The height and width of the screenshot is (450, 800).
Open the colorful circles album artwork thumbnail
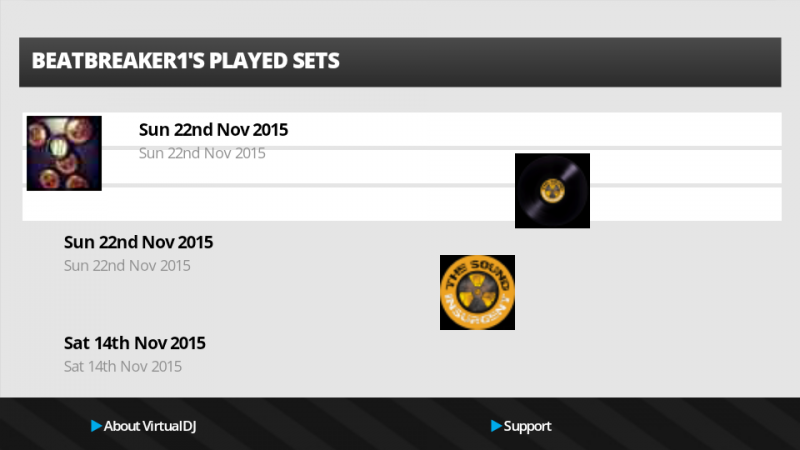click(64, 153)
